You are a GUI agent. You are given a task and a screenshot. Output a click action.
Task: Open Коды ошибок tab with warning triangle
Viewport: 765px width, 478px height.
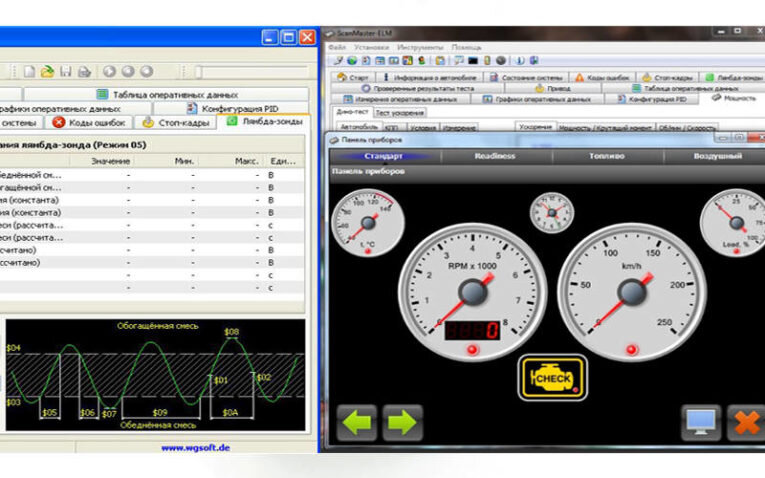[603, 77]
